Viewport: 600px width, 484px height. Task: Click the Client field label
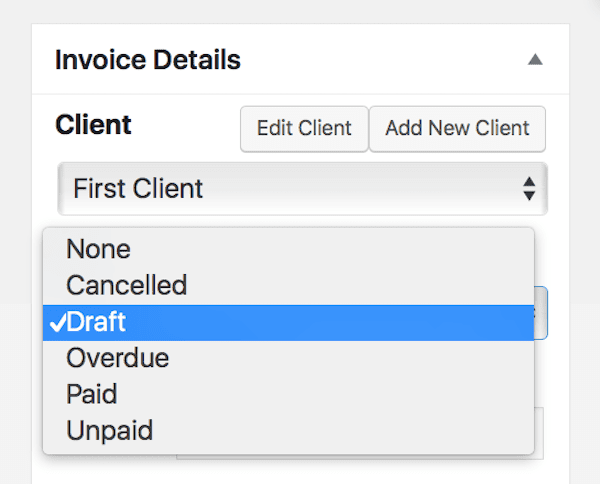tap(93, 125)
